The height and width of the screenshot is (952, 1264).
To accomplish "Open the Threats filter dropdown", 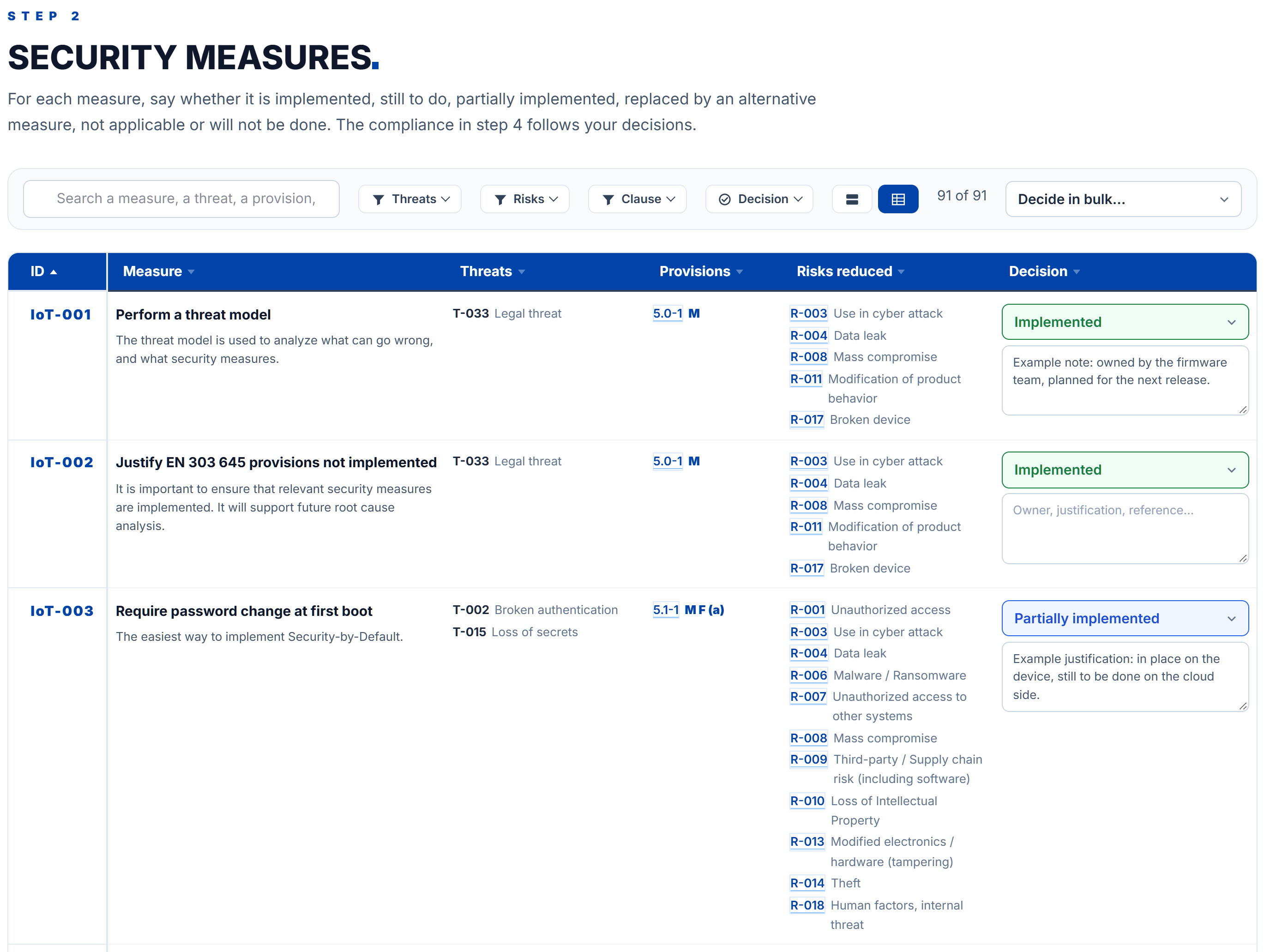I will [x=409, y=199].
